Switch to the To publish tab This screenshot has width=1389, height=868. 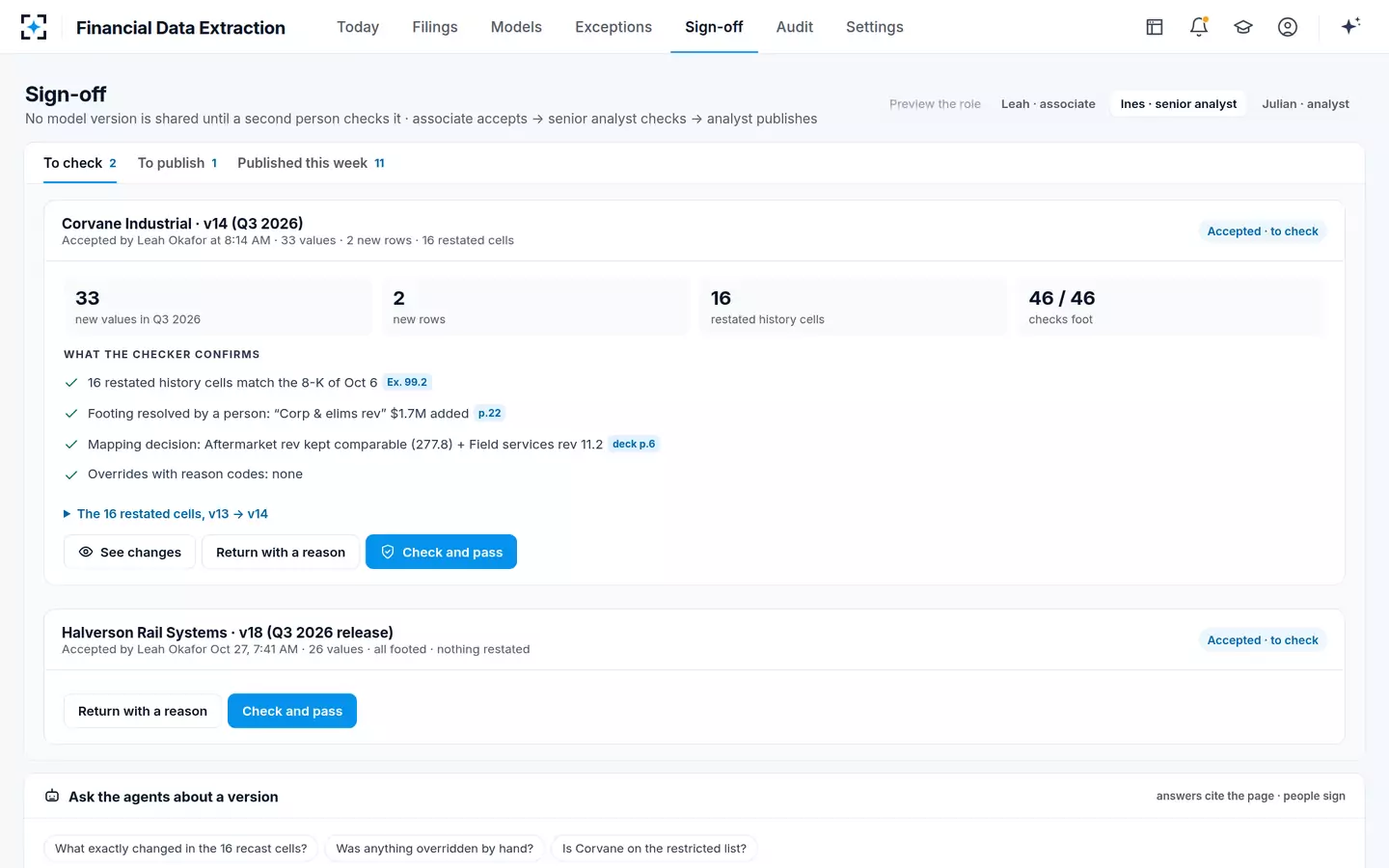177,163
